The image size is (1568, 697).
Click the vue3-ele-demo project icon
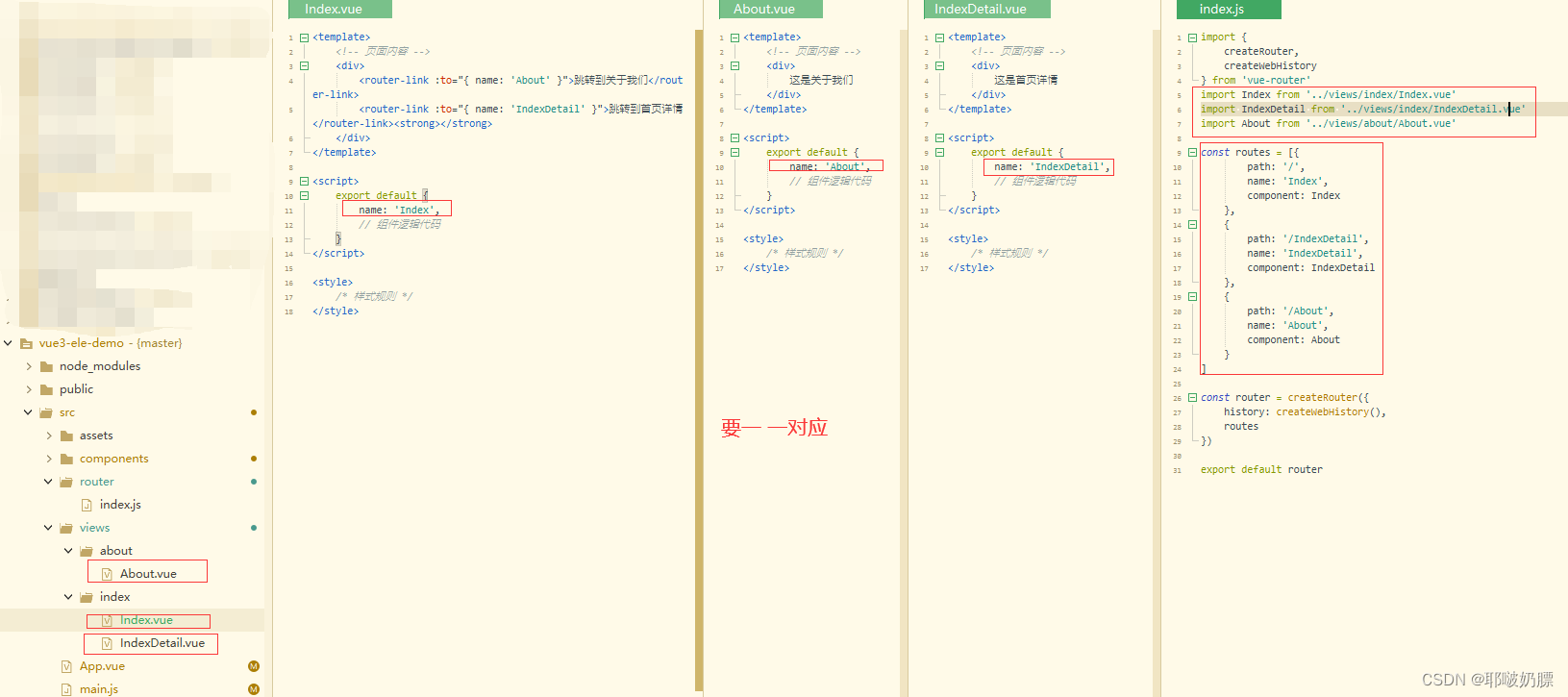pos(27,343)
